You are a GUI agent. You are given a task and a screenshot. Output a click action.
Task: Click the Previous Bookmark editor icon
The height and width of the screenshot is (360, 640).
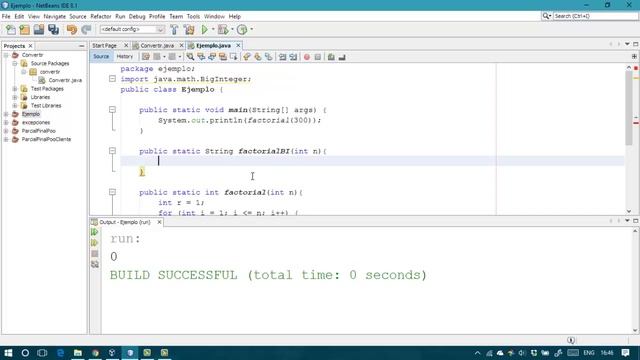click(247, 57)
